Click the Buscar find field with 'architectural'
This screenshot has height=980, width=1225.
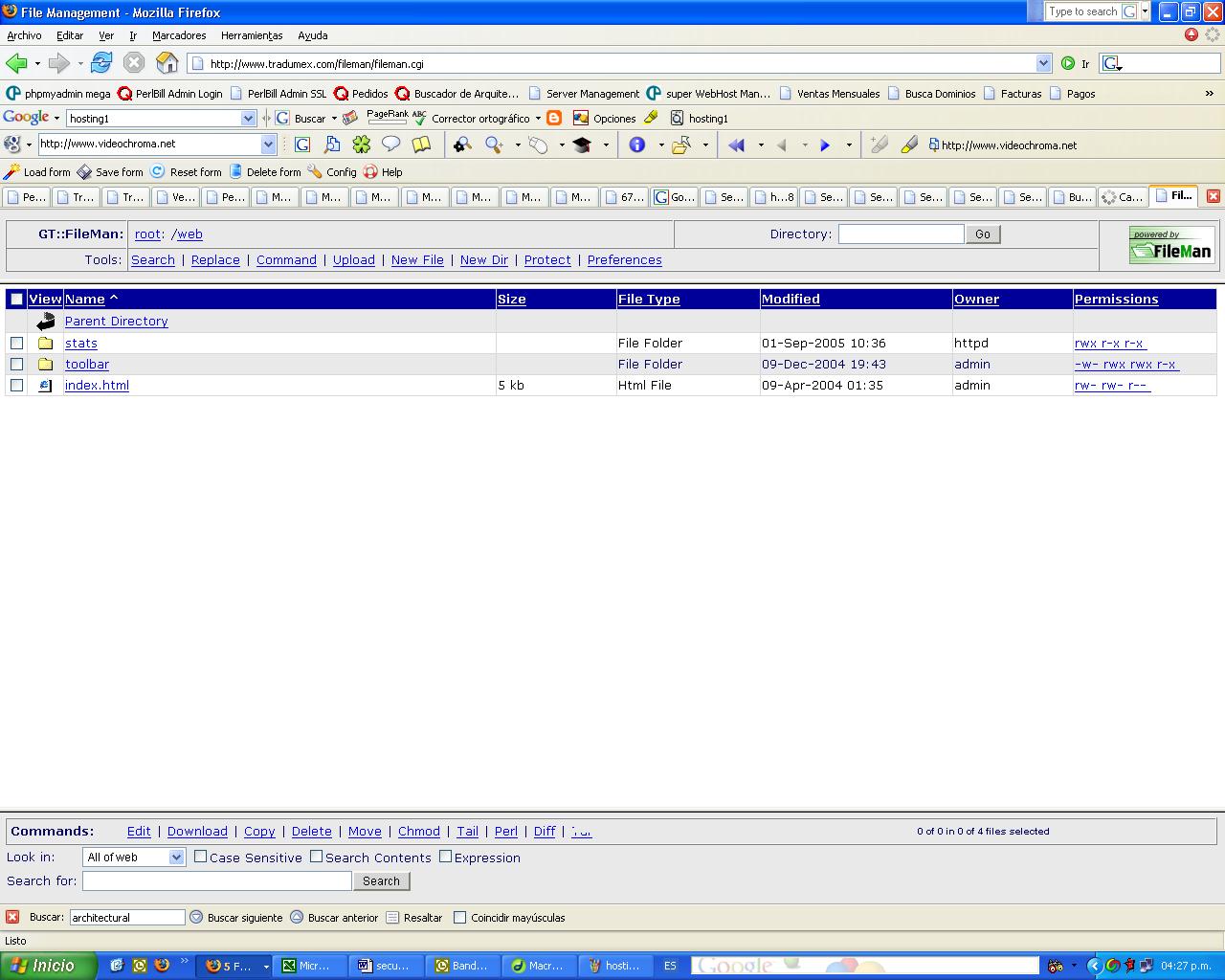[x=127, y=918]
